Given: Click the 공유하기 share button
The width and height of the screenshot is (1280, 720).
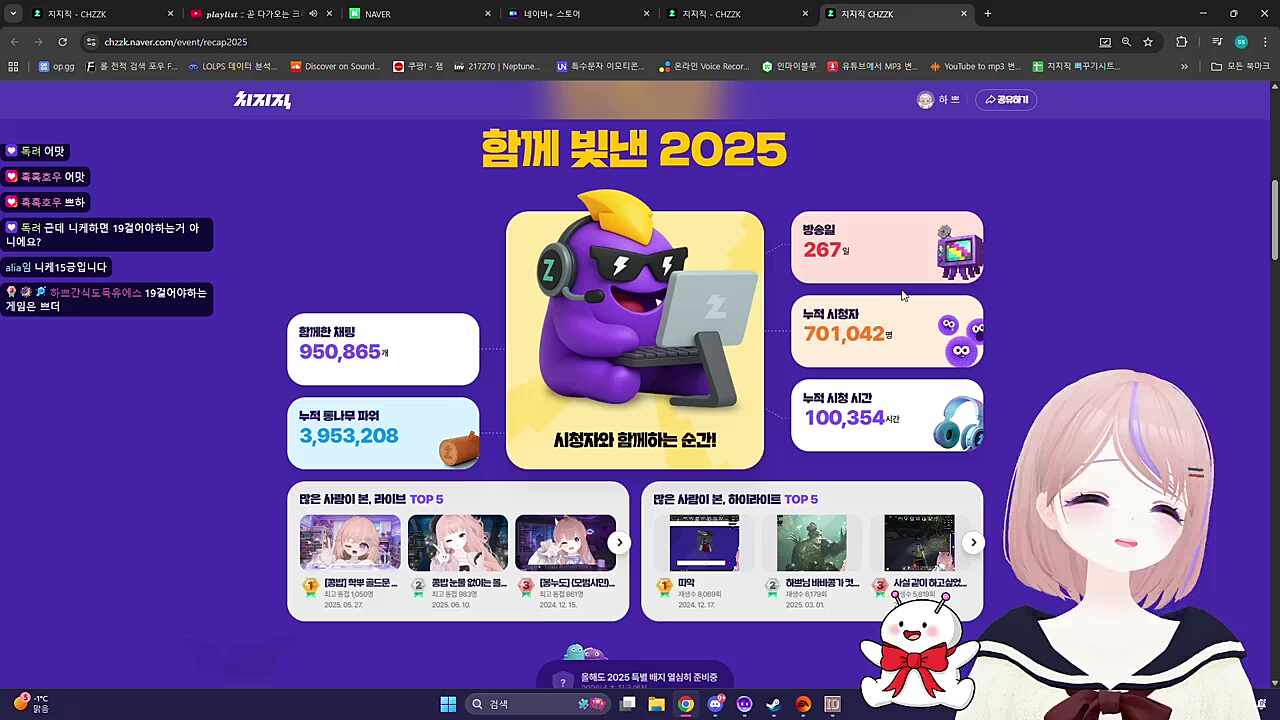Looking at the screenshot, I should point(1006,99).
